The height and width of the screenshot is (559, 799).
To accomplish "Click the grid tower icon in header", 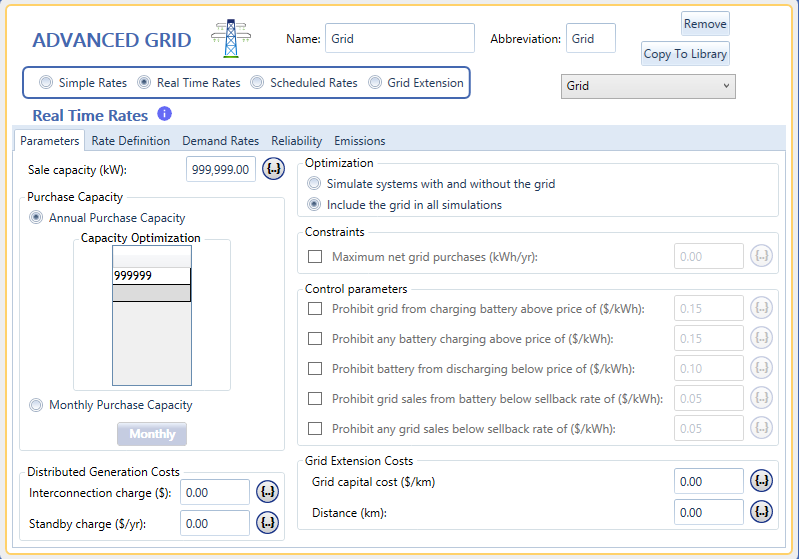I will tap(231, 38).
